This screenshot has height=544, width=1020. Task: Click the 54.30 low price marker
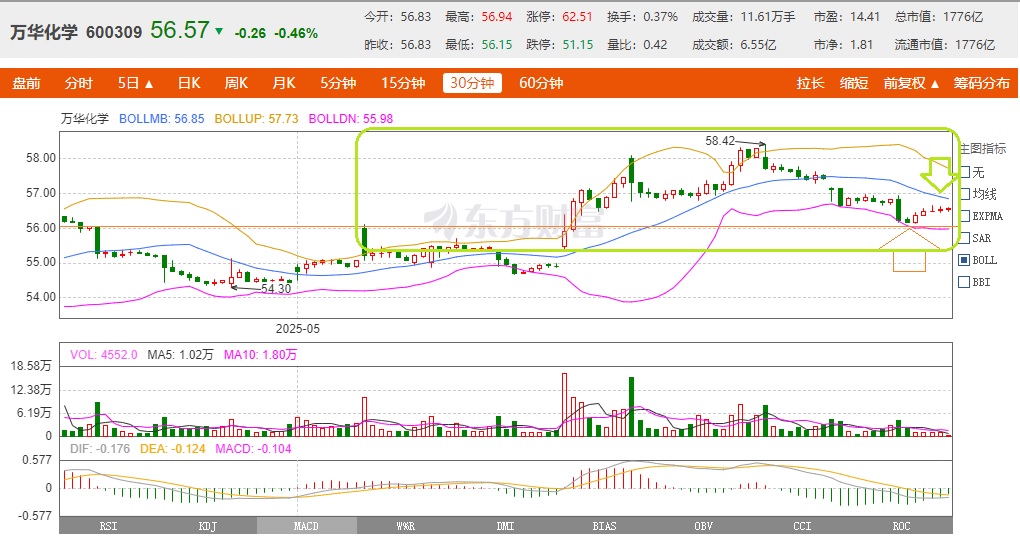[x=276, y=288]
